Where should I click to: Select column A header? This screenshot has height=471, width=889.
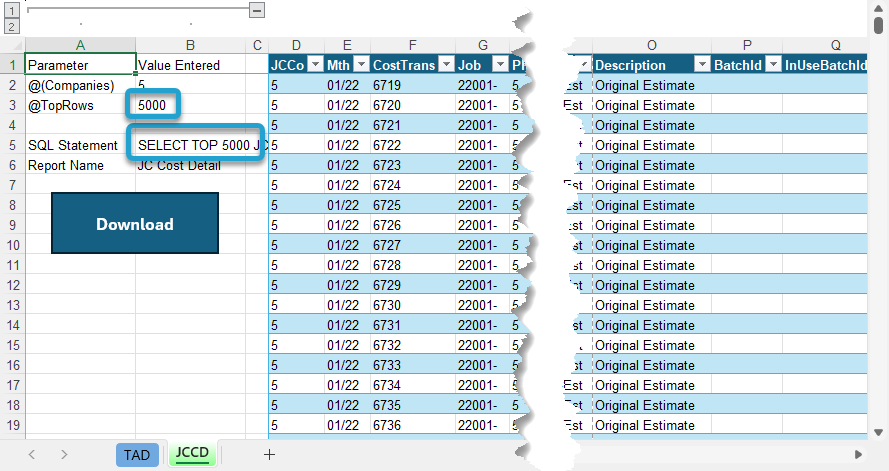(81, 45)
